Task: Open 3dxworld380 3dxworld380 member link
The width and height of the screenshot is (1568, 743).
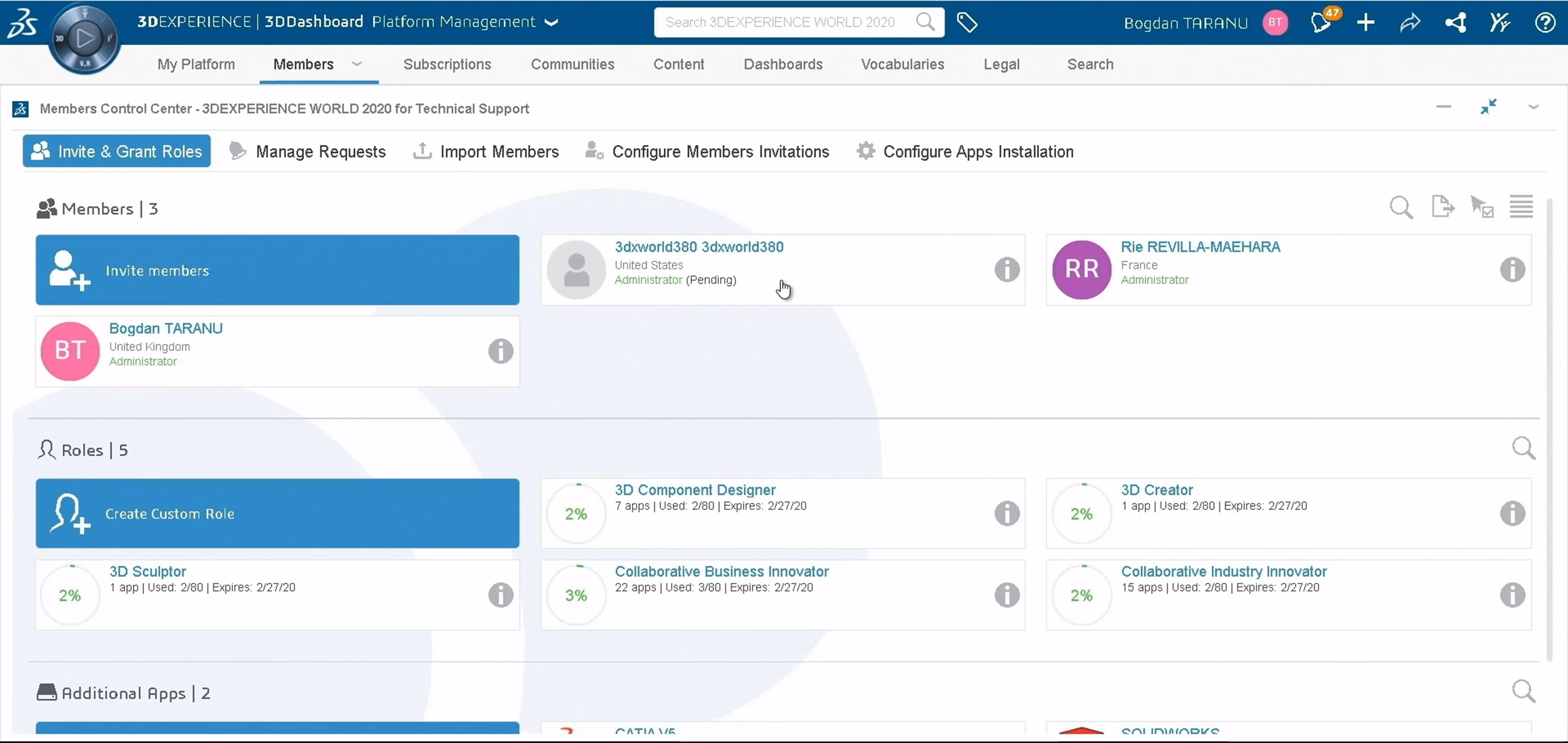Action: pos(699,246)
